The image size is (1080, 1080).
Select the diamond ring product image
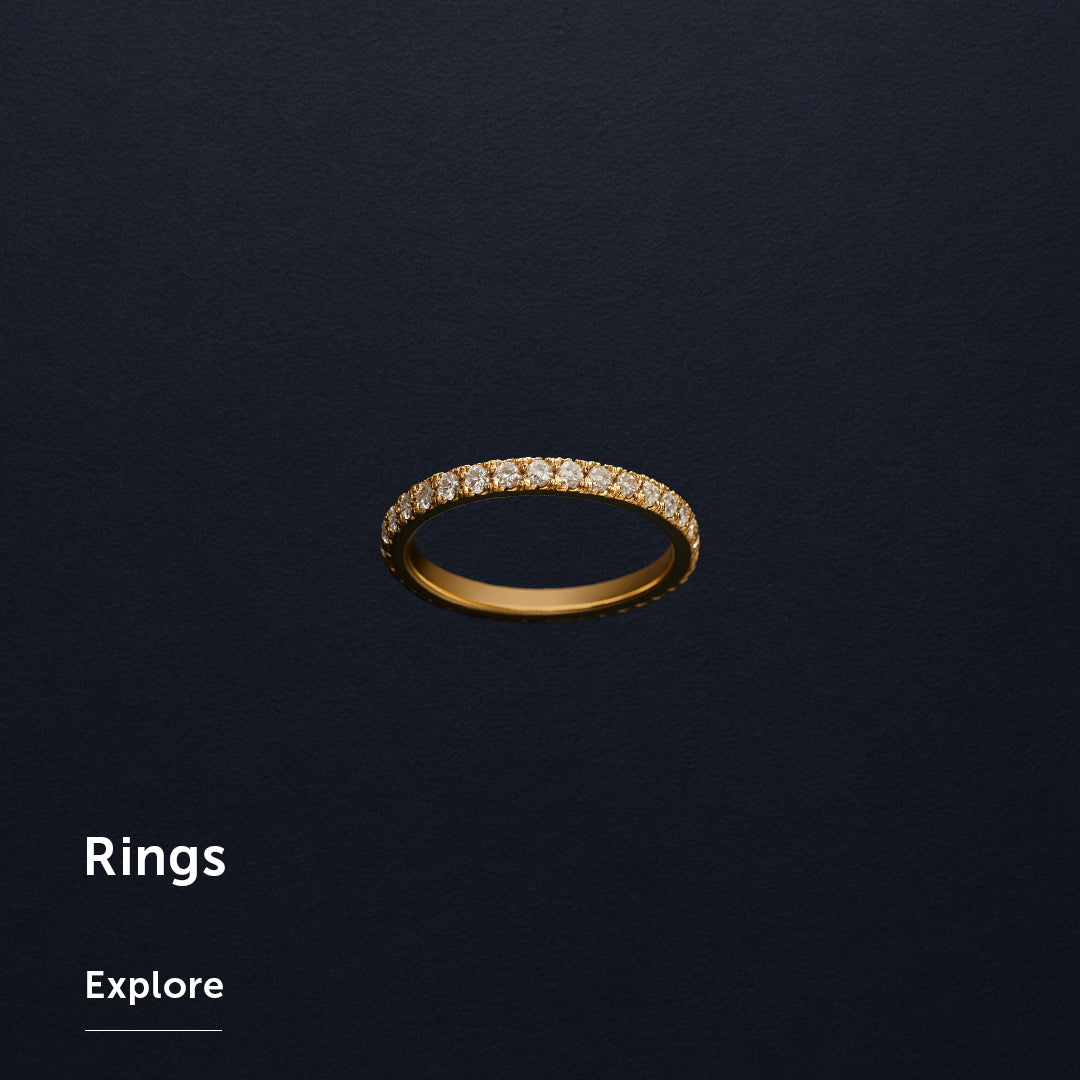point(540,539)
